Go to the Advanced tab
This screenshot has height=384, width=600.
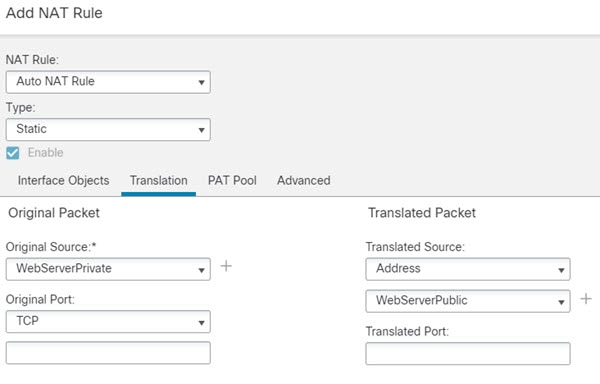coord(304,181)
